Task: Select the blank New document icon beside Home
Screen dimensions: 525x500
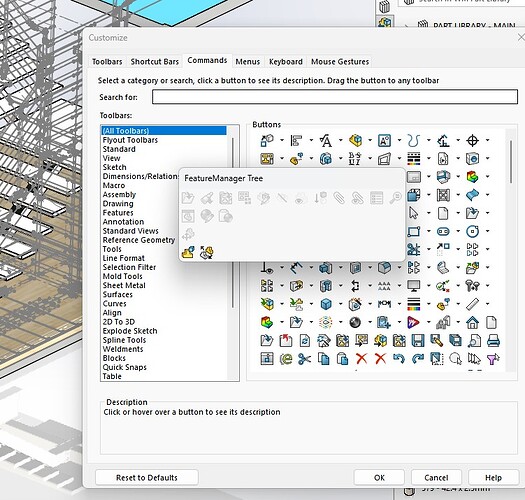Action: 491,323
